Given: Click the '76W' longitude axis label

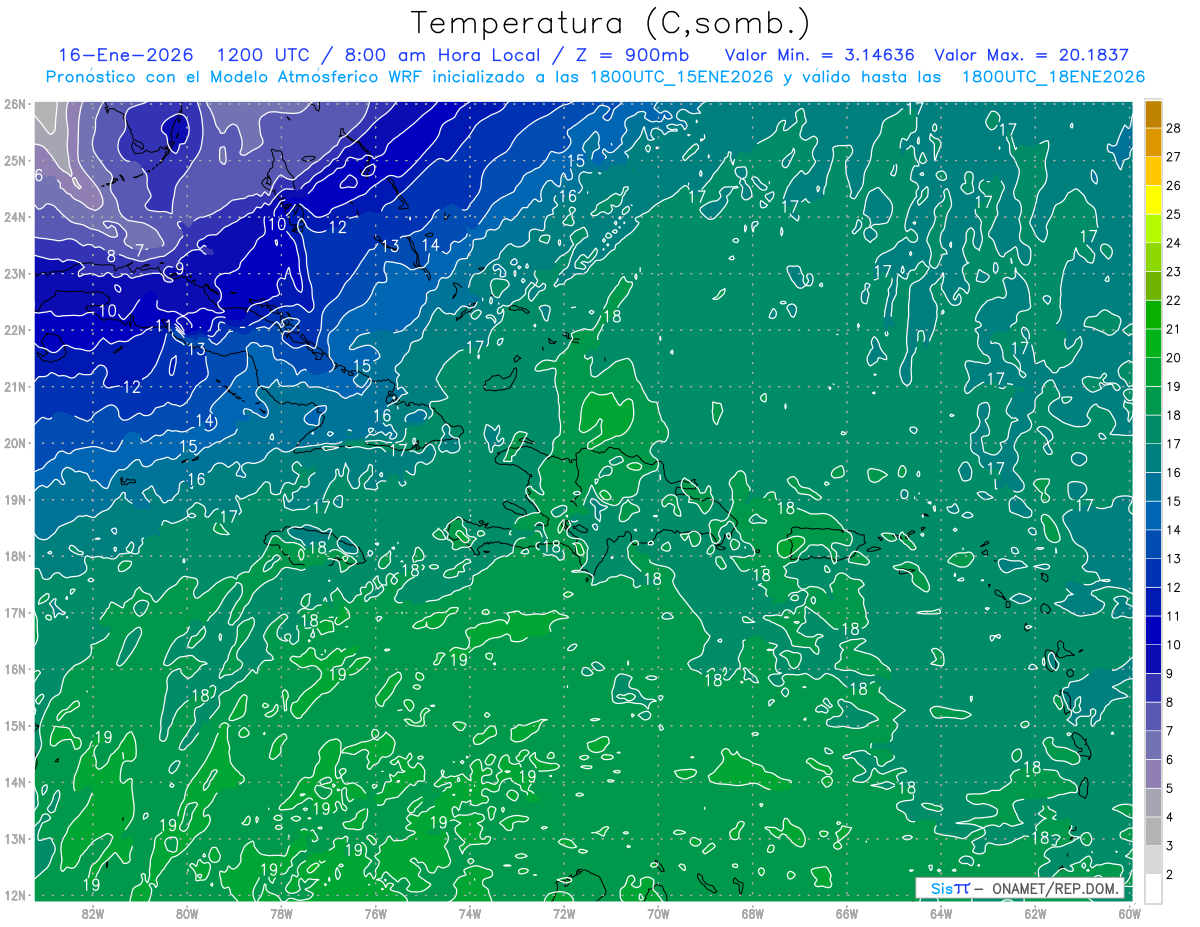Looking at the screenshot, I should 375,913.
